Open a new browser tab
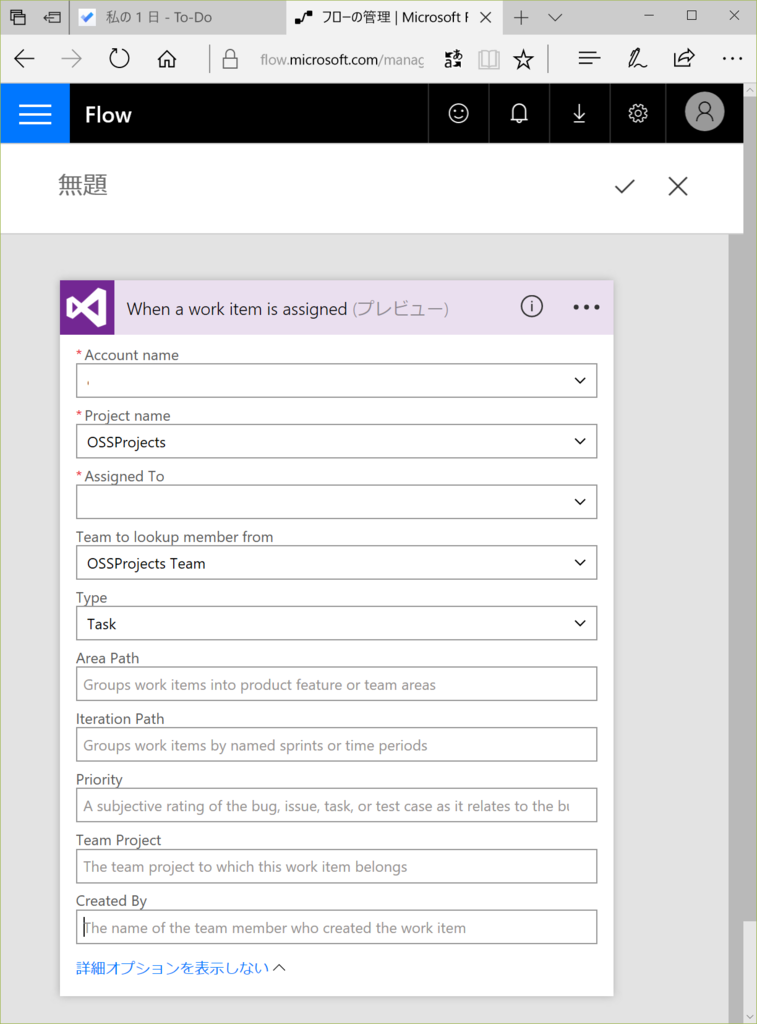757x1024 pixels. coord(521,18)
